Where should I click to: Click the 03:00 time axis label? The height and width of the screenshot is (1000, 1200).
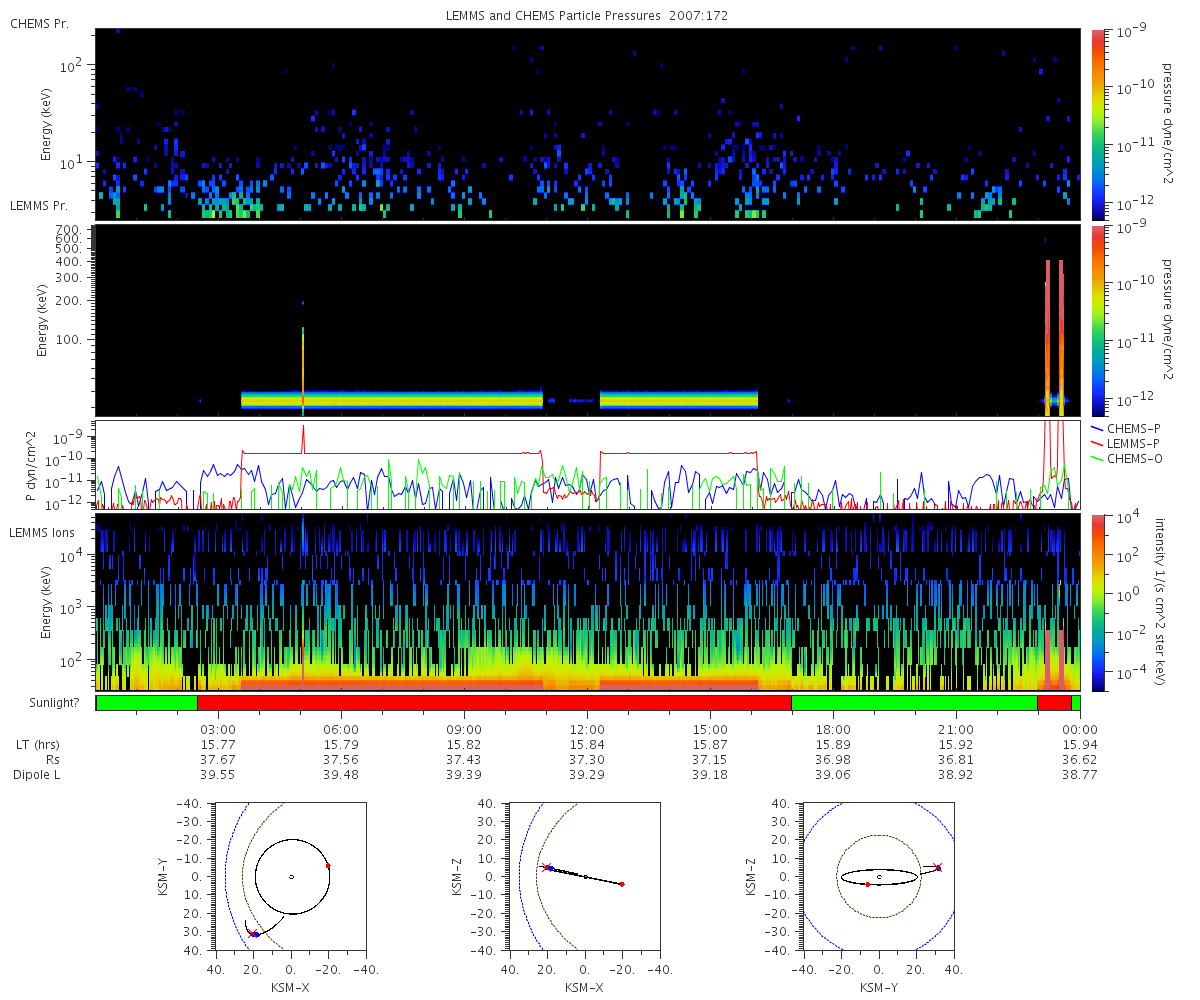coord(218,729)
